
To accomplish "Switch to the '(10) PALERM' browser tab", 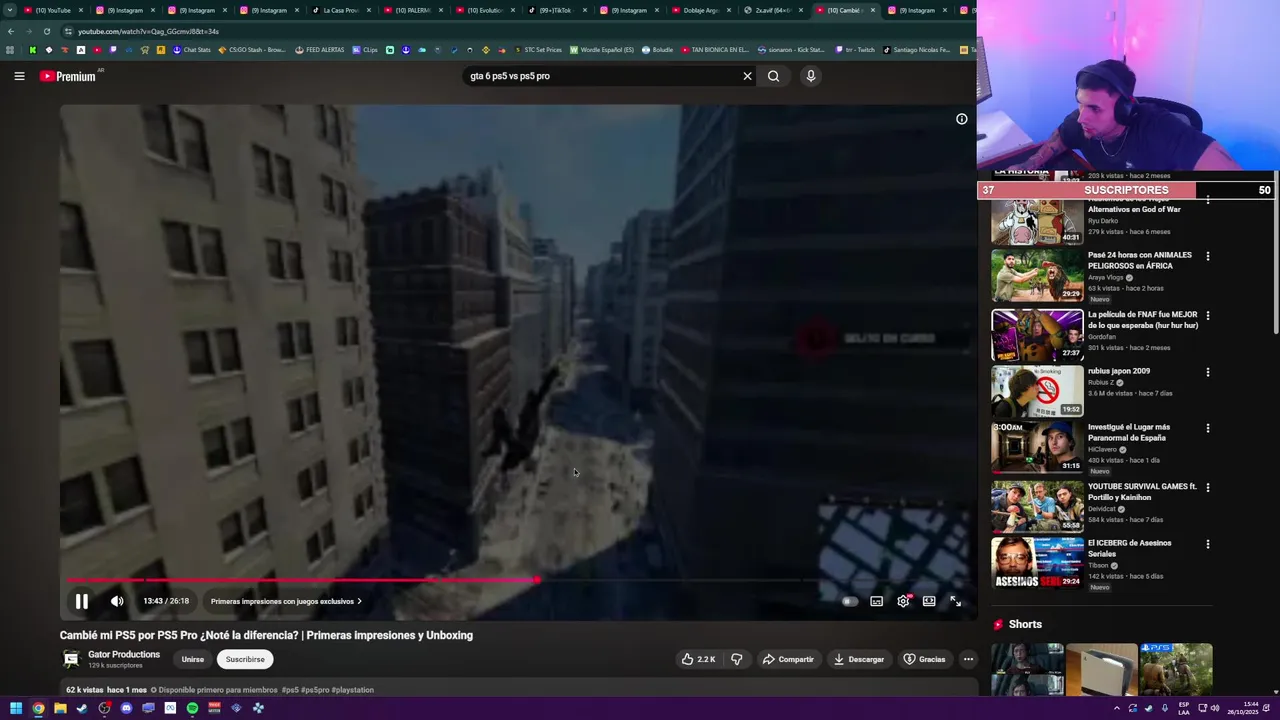I will (412, 10).
